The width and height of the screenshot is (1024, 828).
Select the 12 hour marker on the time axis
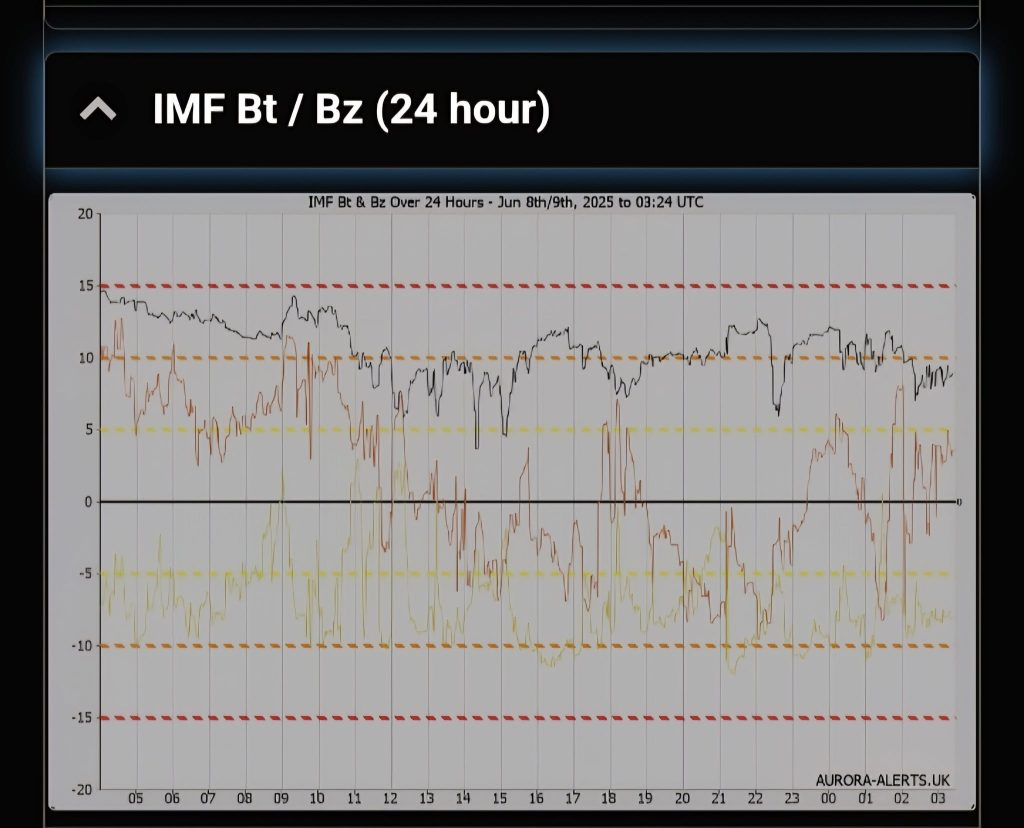tap(391, 799)
